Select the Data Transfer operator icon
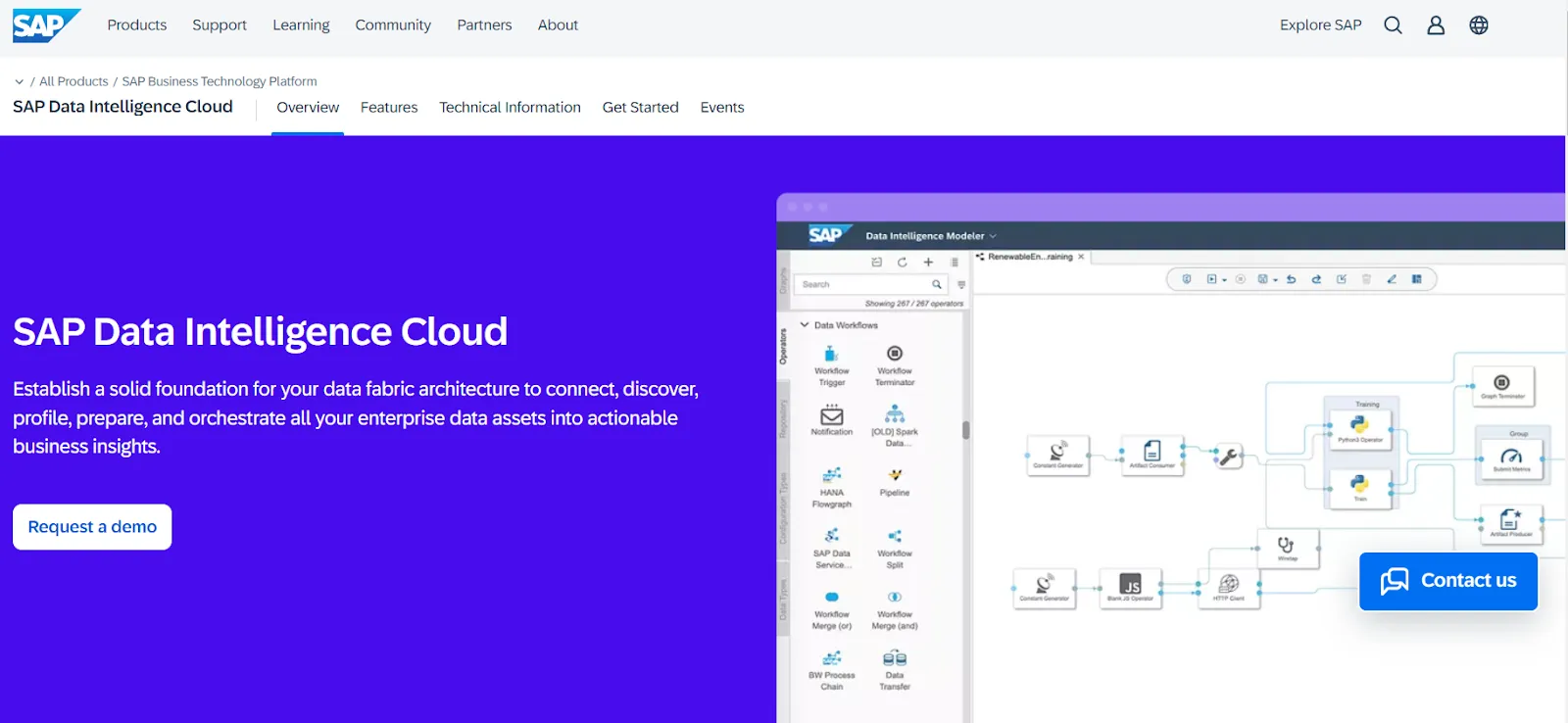 pos(895,658)
